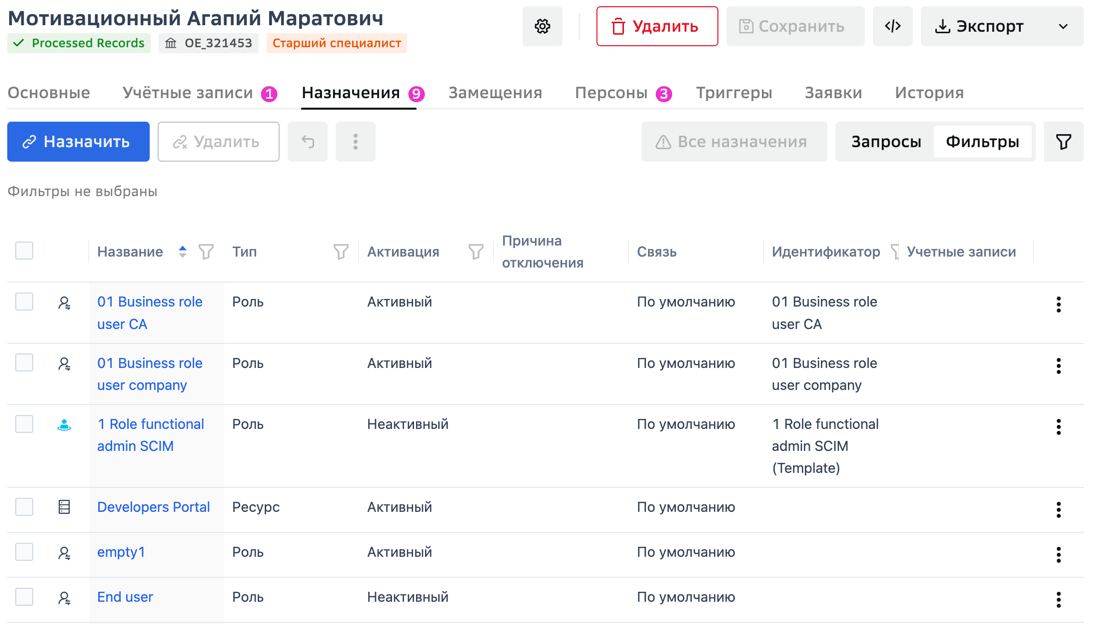Switch to the Основные tab

(49, 93)
